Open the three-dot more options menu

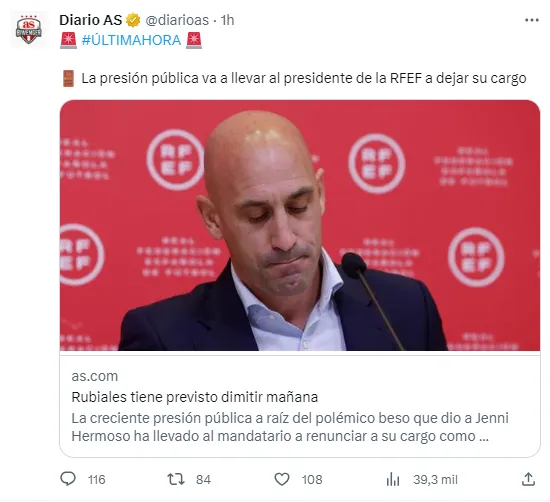click(x=532, y=20)
